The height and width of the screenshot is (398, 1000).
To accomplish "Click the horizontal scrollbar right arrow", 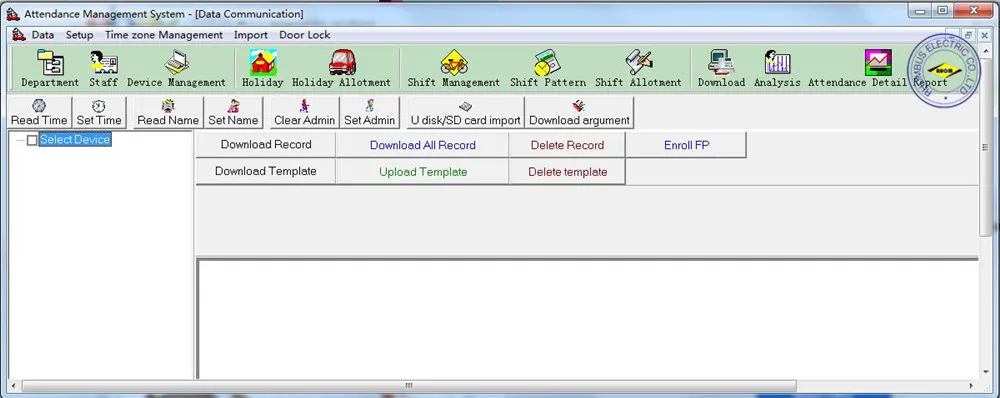I will point(971,386).
